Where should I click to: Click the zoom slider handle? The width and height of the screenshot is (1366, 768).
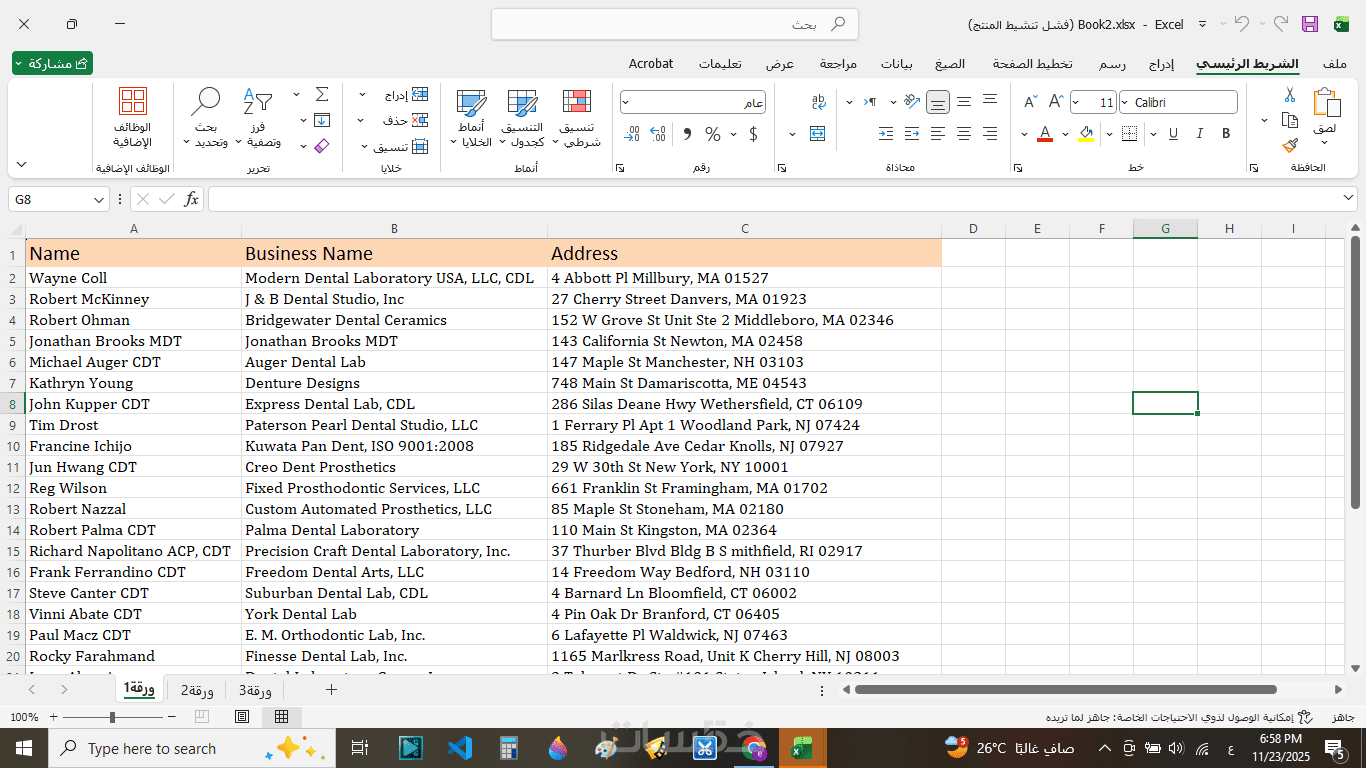pyautogui.click(x=112, y=717)
